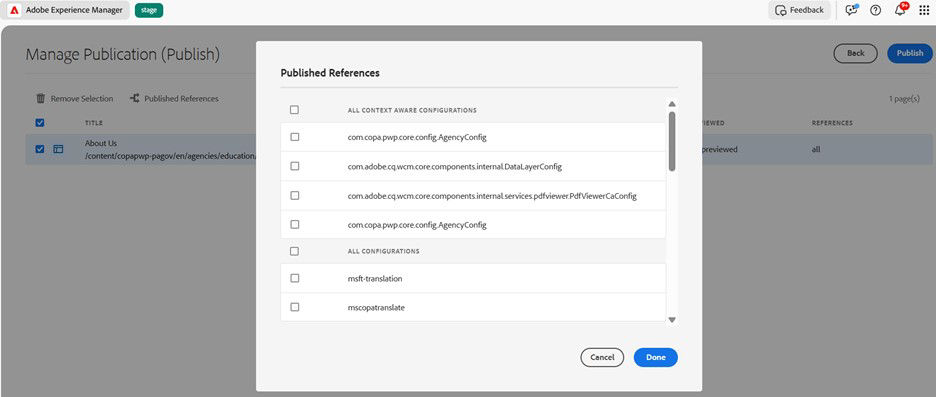Check the mscopatranslate checkbox
Viewport: 936px width, 397px height.
[x=294, y=307]
